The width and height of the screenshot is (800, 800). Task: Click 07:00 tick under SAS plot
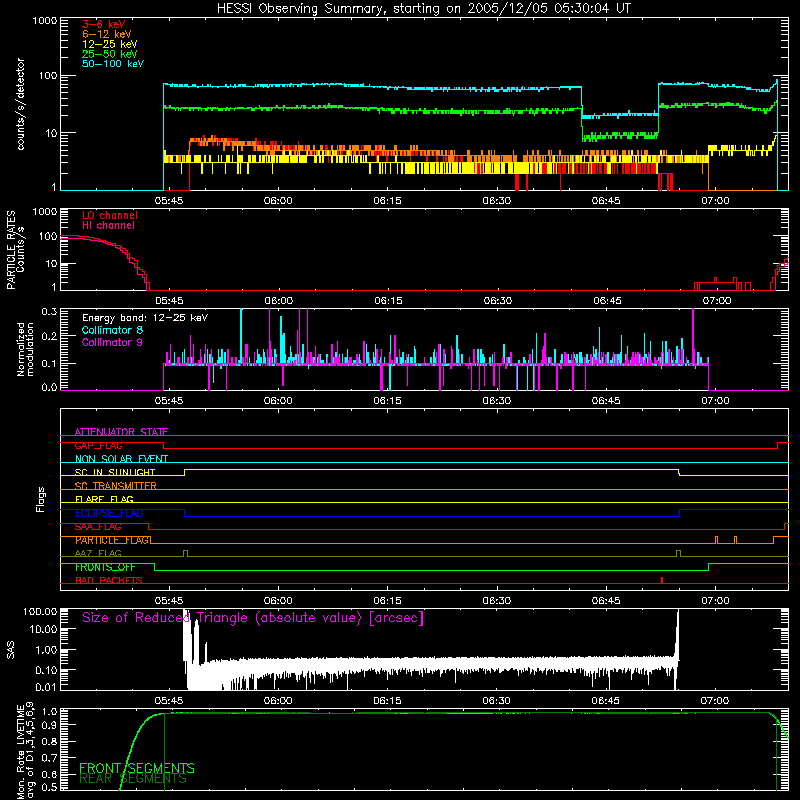coord(715,701)
